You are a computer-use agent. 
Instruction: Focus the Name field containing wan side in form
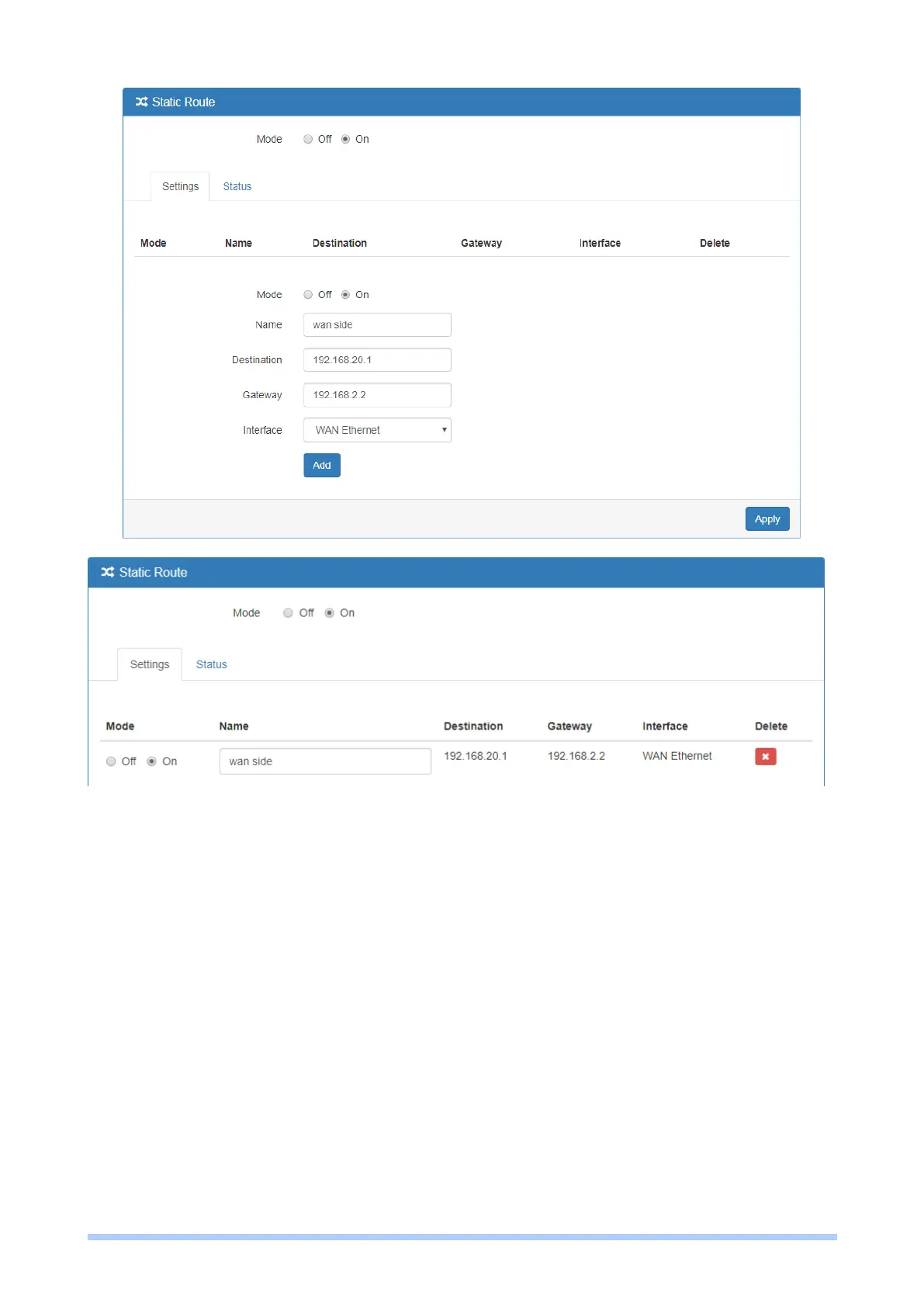tap(377, 324)
